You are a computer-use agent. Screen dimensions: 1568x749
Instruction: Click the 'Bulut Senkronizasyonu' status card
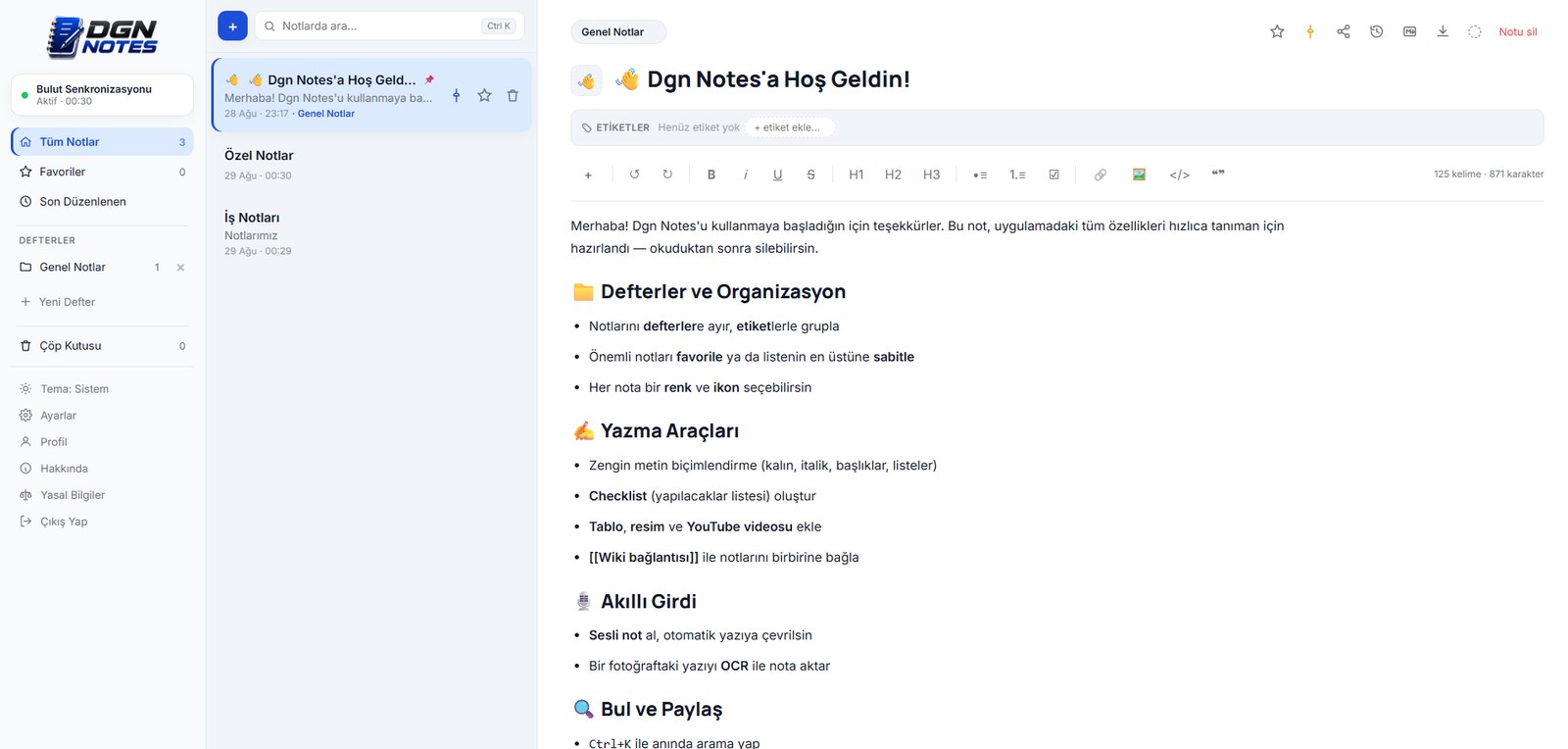102,95
